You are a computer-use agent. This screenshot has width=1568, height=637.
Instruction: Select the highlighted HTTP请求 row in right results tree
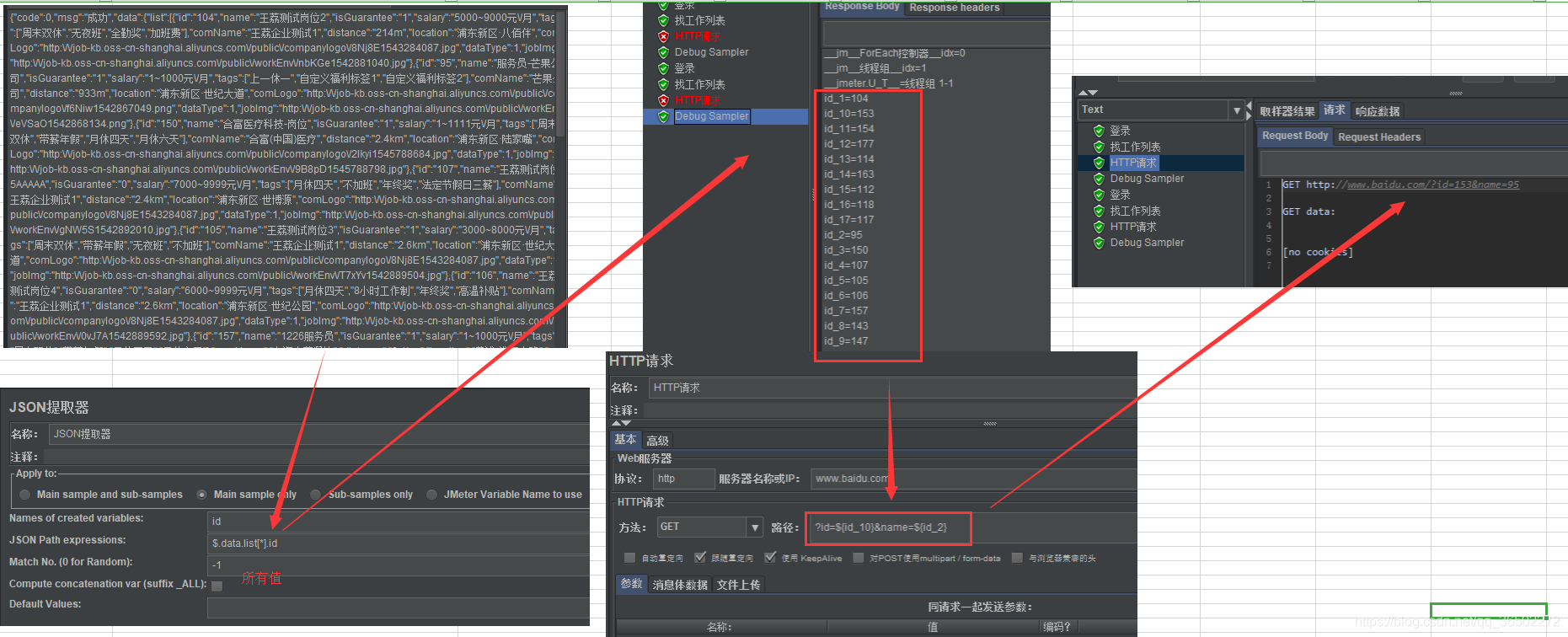pyautogui.click(x=1159, y=163)
